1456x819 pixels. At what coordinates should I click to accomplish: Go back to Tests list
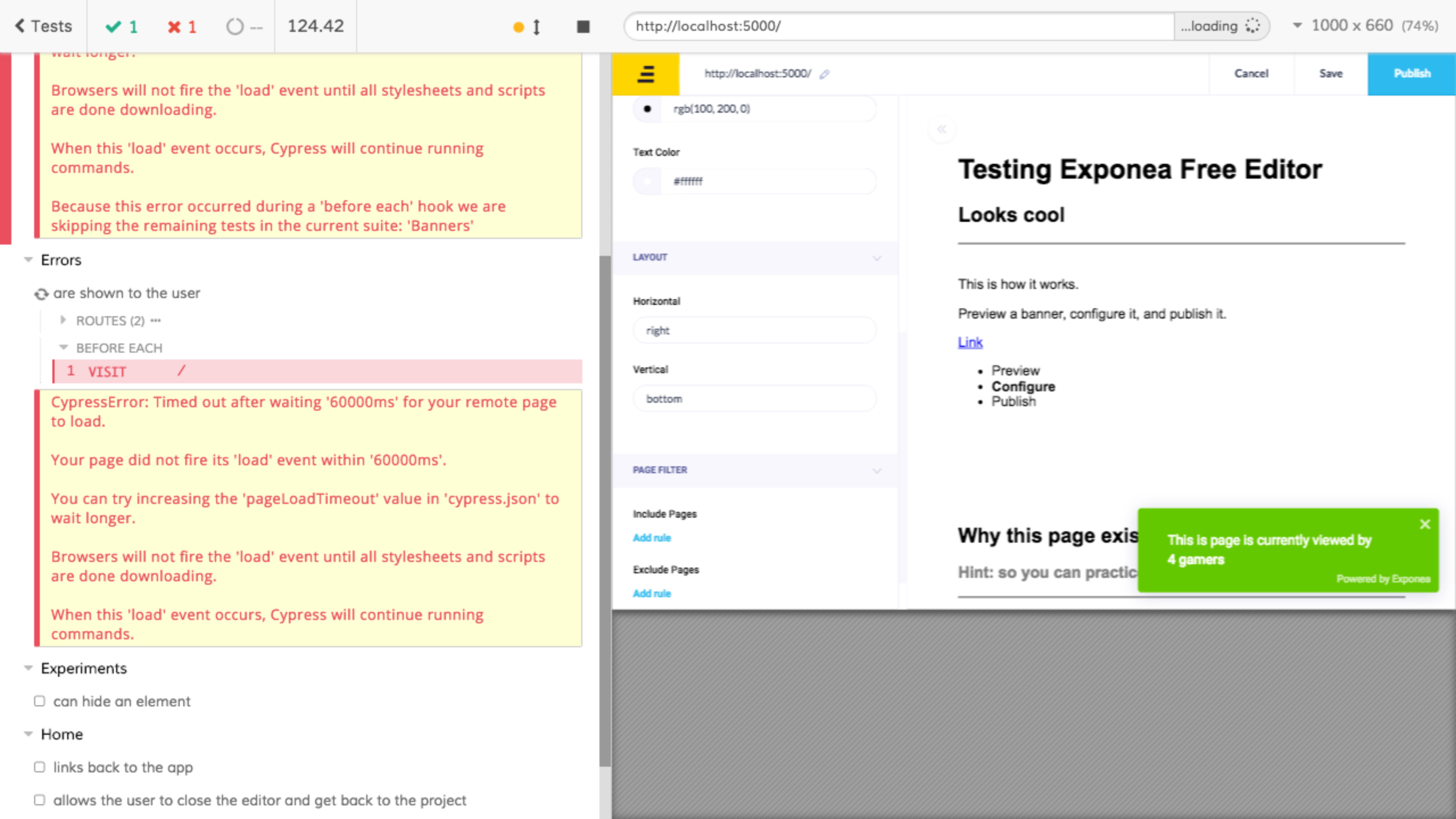pos(43,26)
